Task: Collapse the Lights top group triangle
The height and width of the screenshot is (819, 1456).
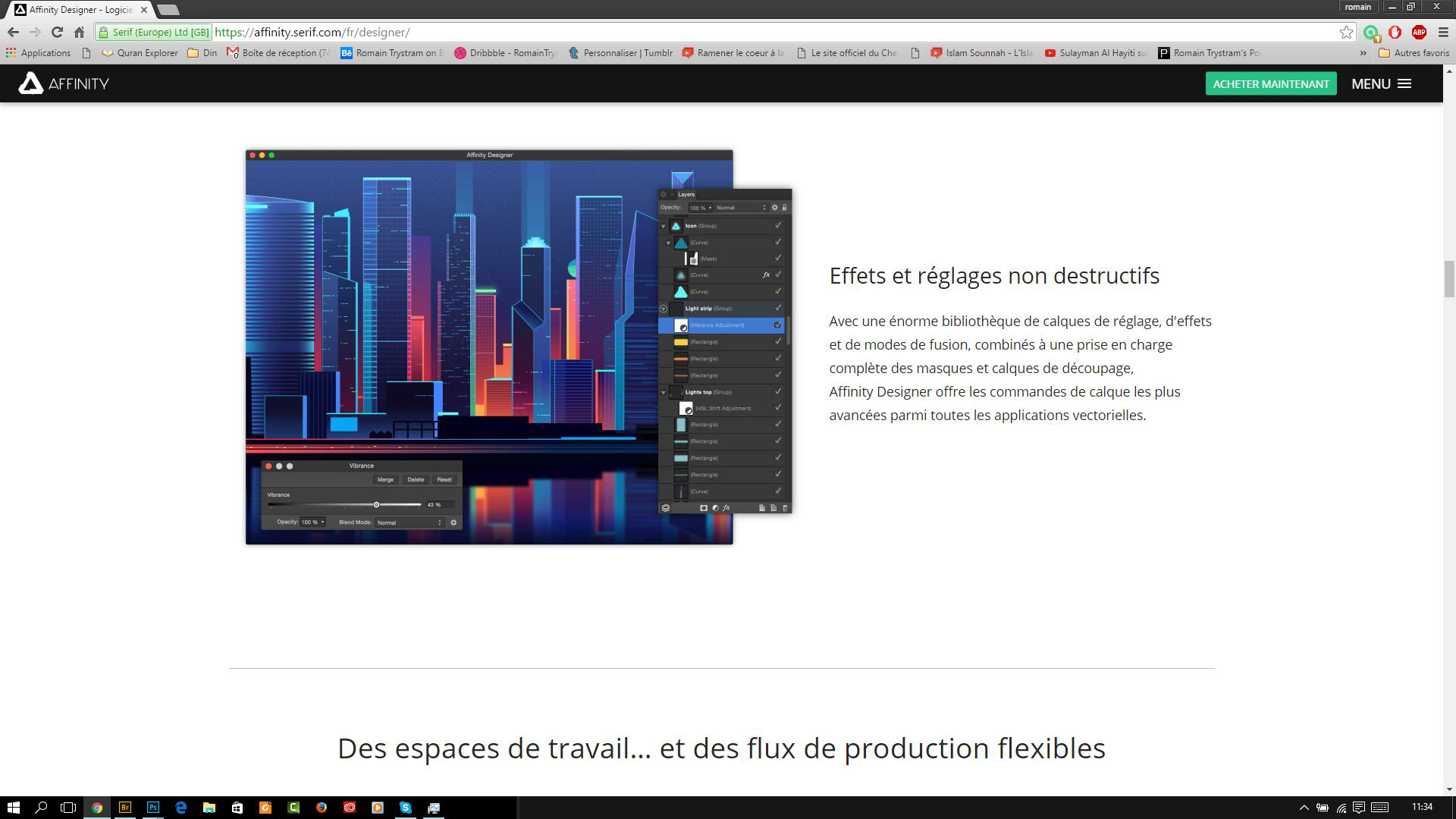Action: 664,392
